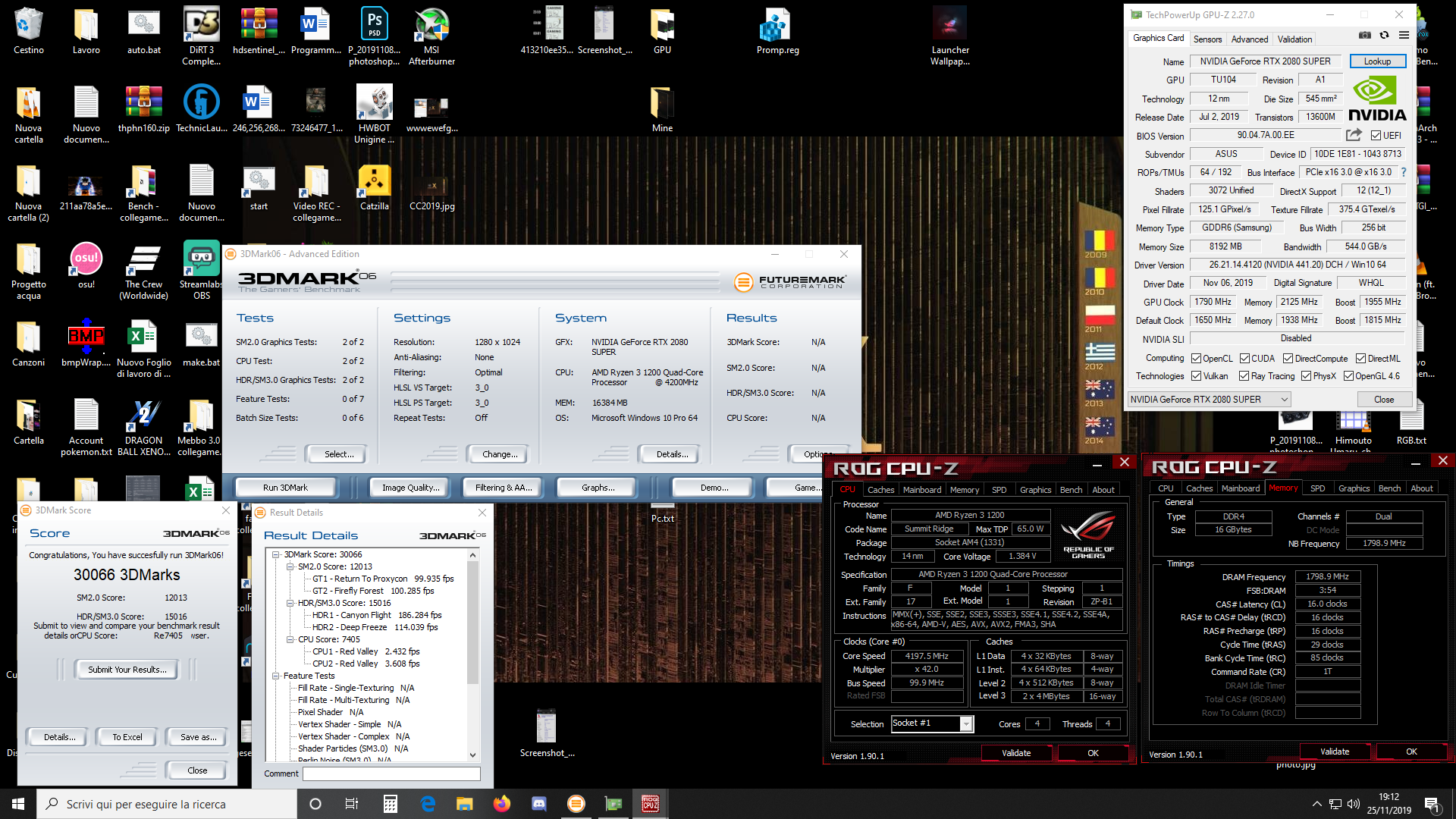Click the taskbar search box
This screenshot has width=1456, height=819.
point(167,804)
